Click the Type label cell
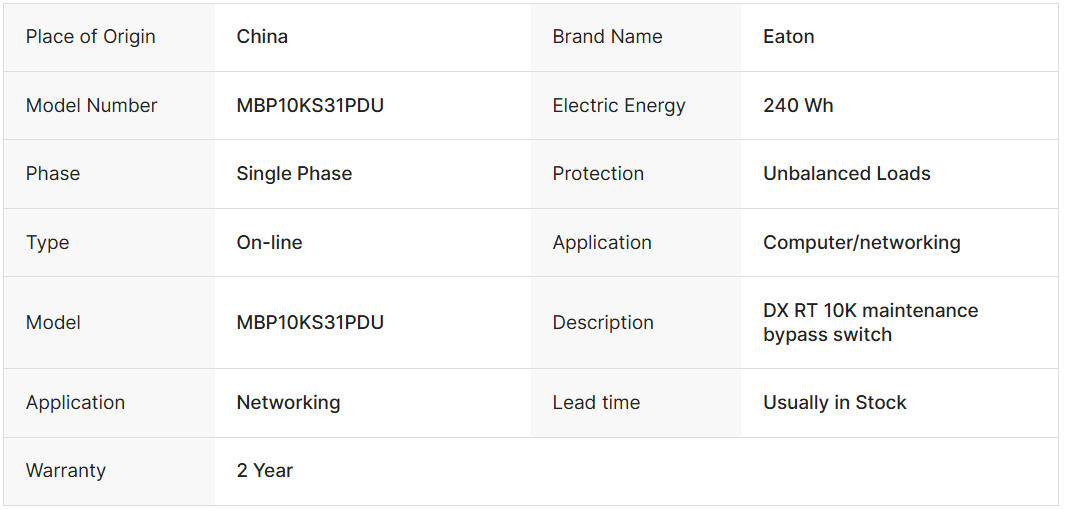1065x510 pixels. pos(48,243)
